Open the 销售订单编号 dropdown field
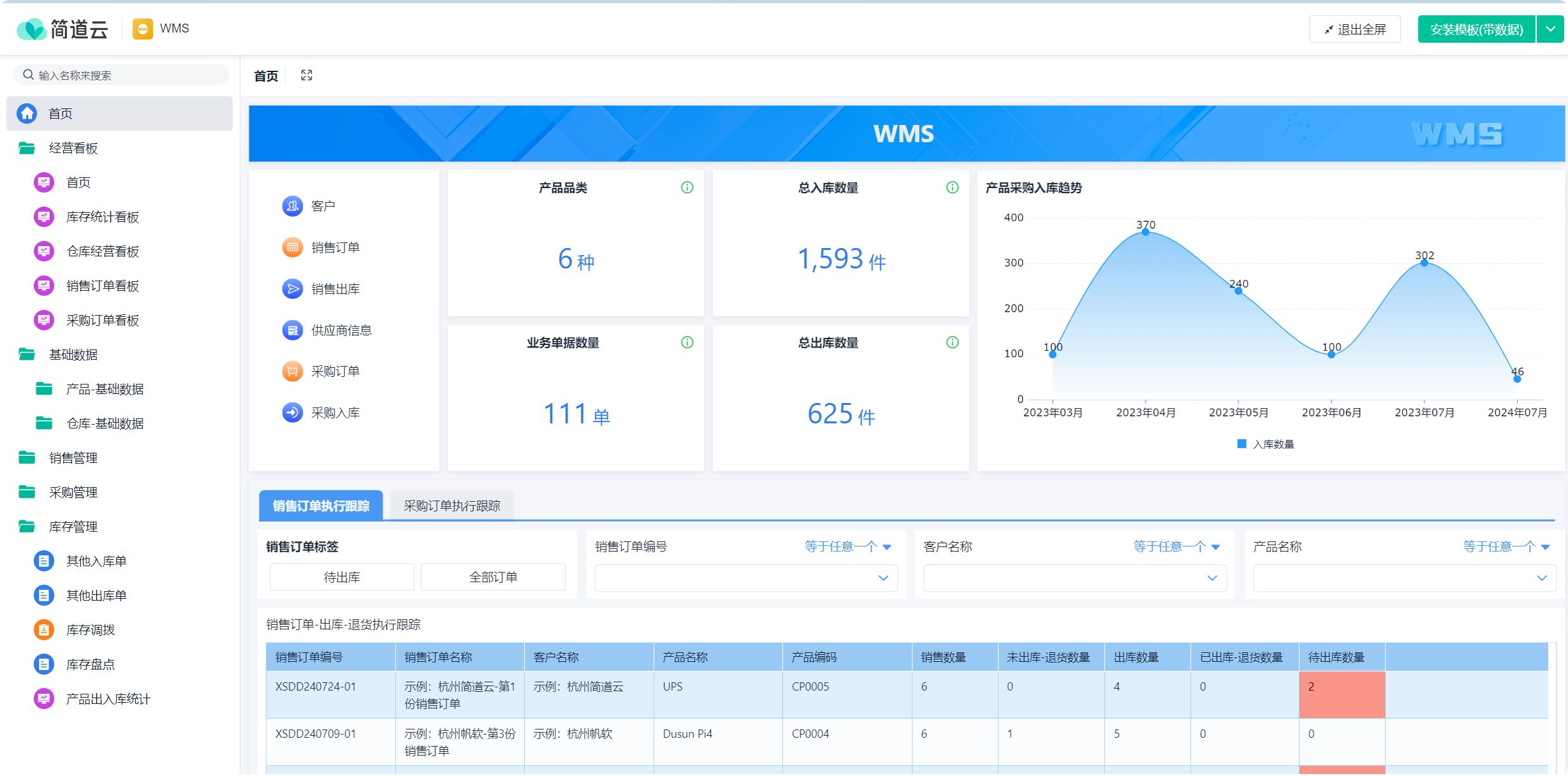The height and width of the screenshot is (776, 1568). [745, 578]
